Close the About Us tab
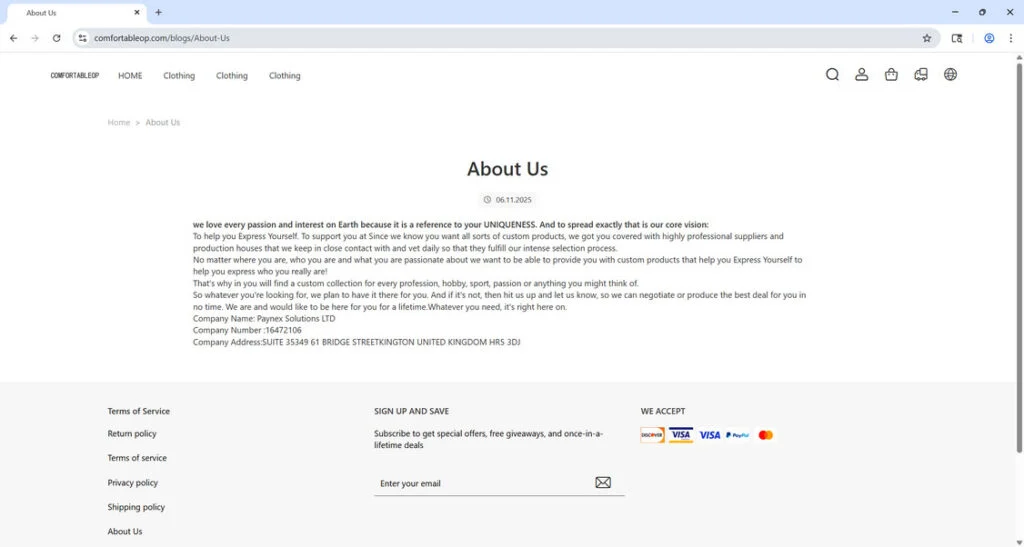This screenshot has height=547, width=1024. (136, 12)
